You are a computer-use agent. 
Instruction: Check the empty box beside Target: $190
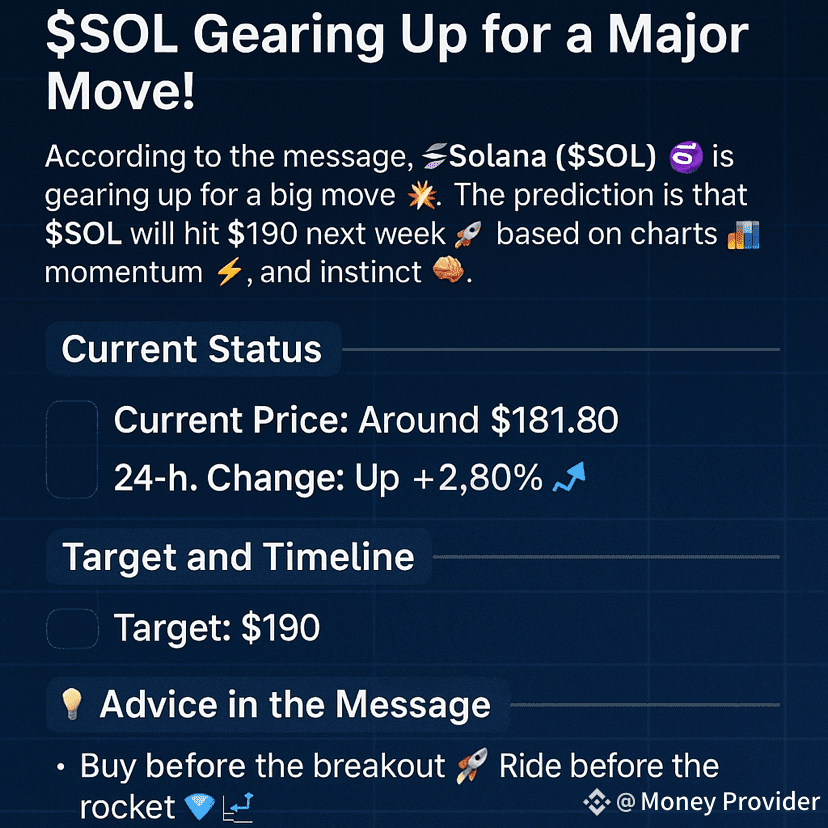[x=72, y=628]
